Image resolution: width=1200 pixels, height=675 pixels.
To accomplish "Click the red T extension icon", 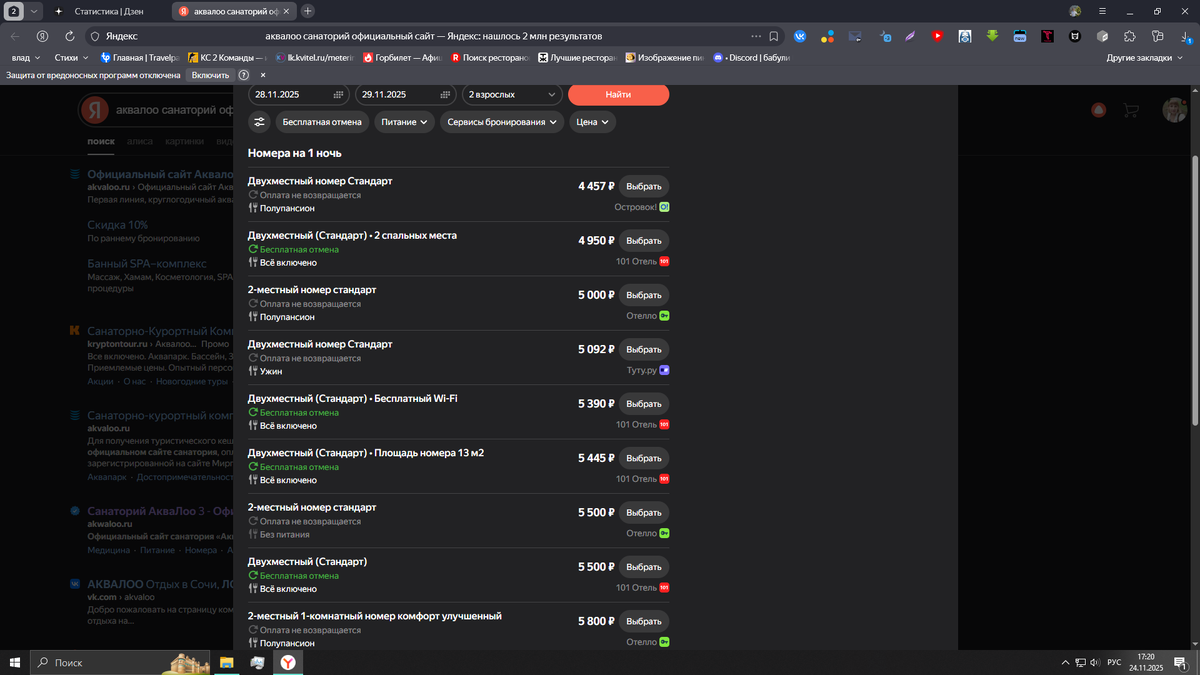I will pos(1047,36).
